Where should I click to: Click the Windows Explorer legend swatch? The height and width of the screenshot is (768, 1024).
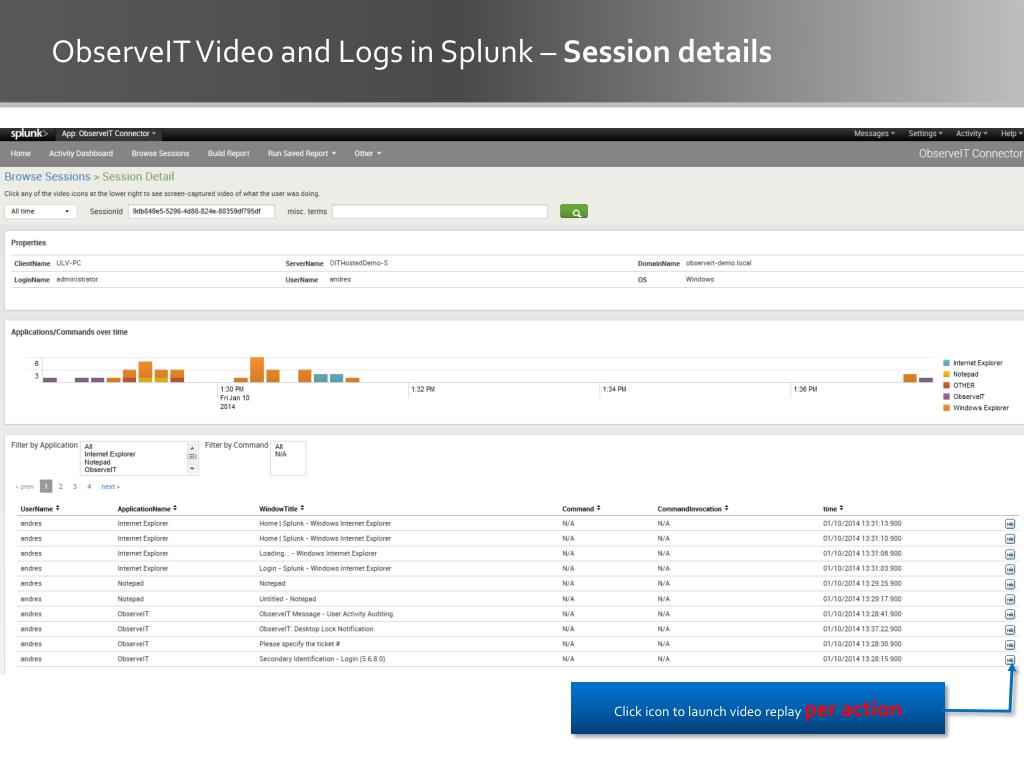point(946,408)
